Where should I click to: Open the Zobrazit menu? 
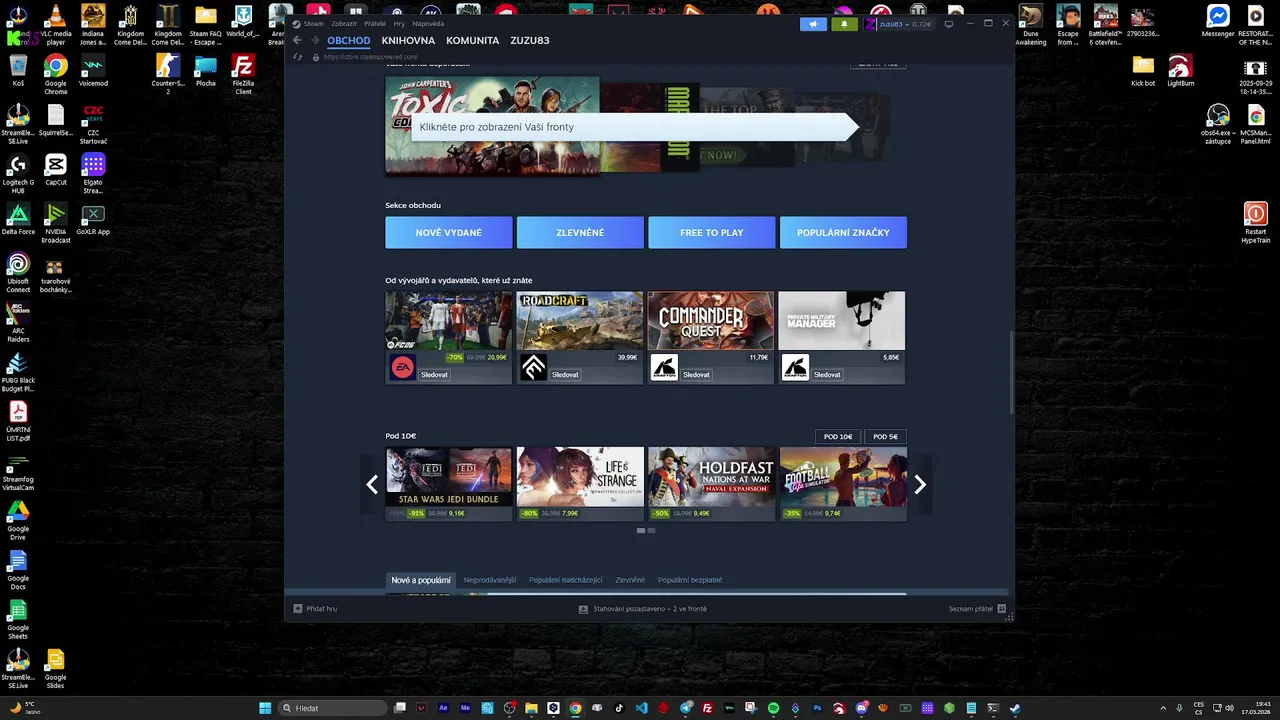(x=344, y=23)
